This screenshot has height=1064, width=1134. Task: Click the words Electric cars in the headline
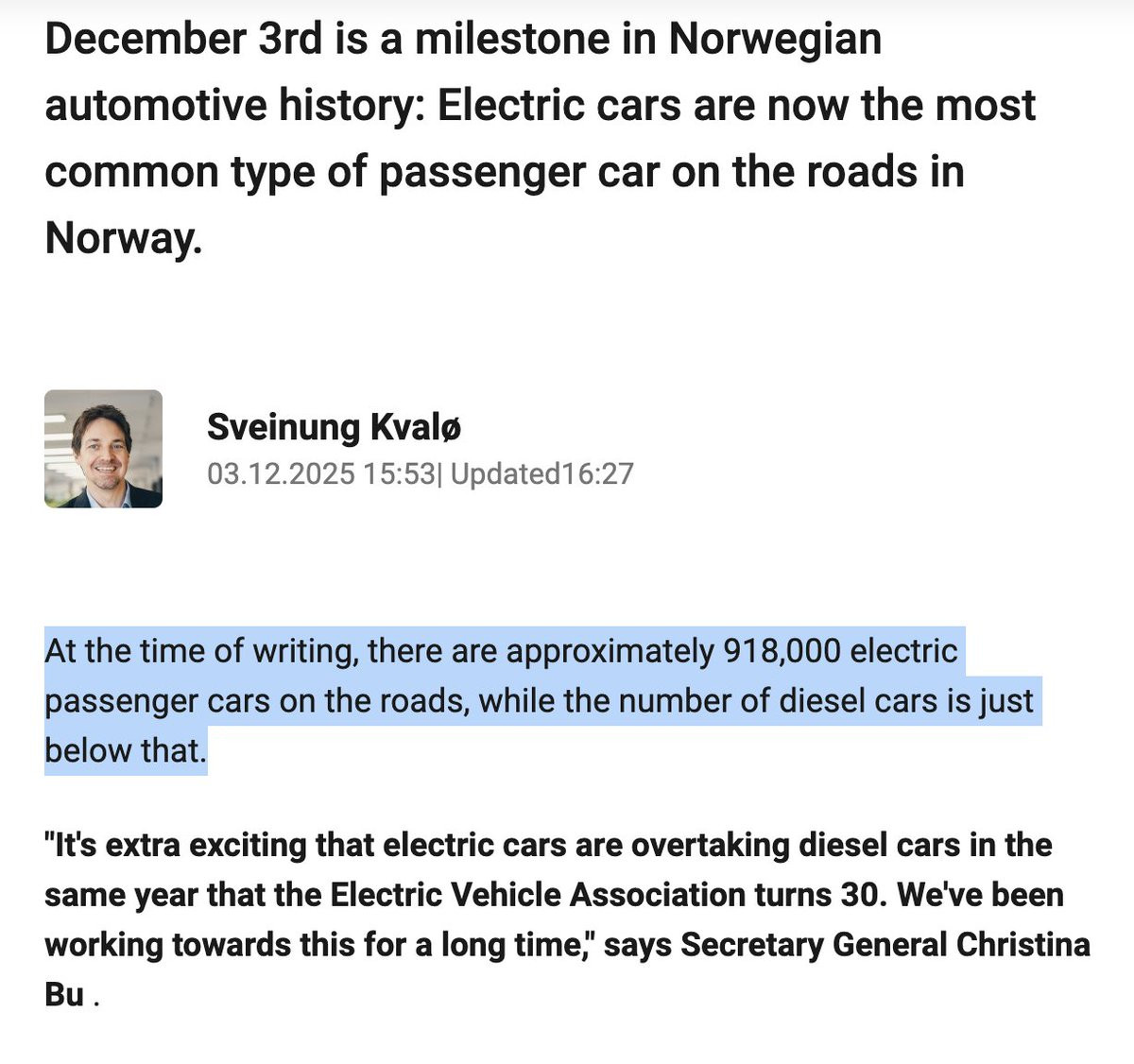coord(559,105)
